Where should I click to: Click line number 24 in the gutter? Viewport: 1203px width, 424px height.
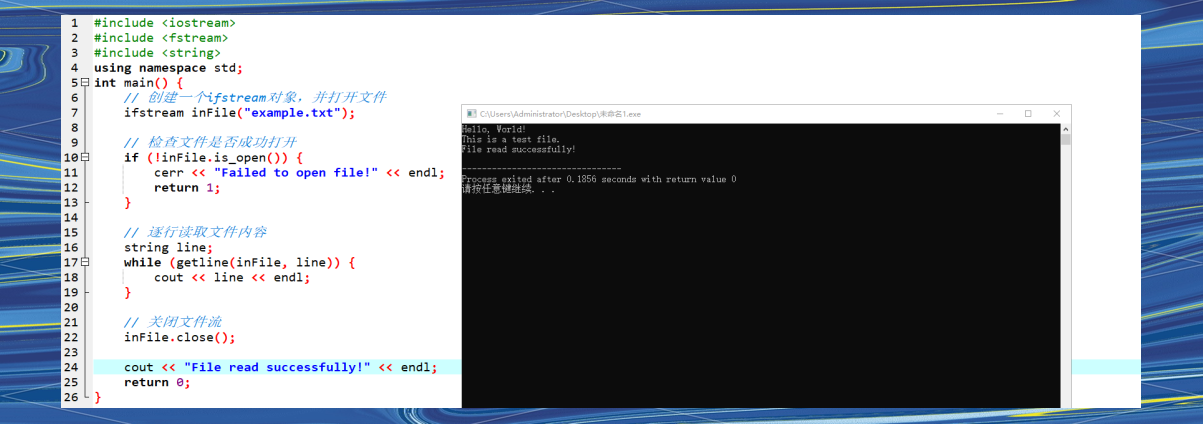coord(70,367)
